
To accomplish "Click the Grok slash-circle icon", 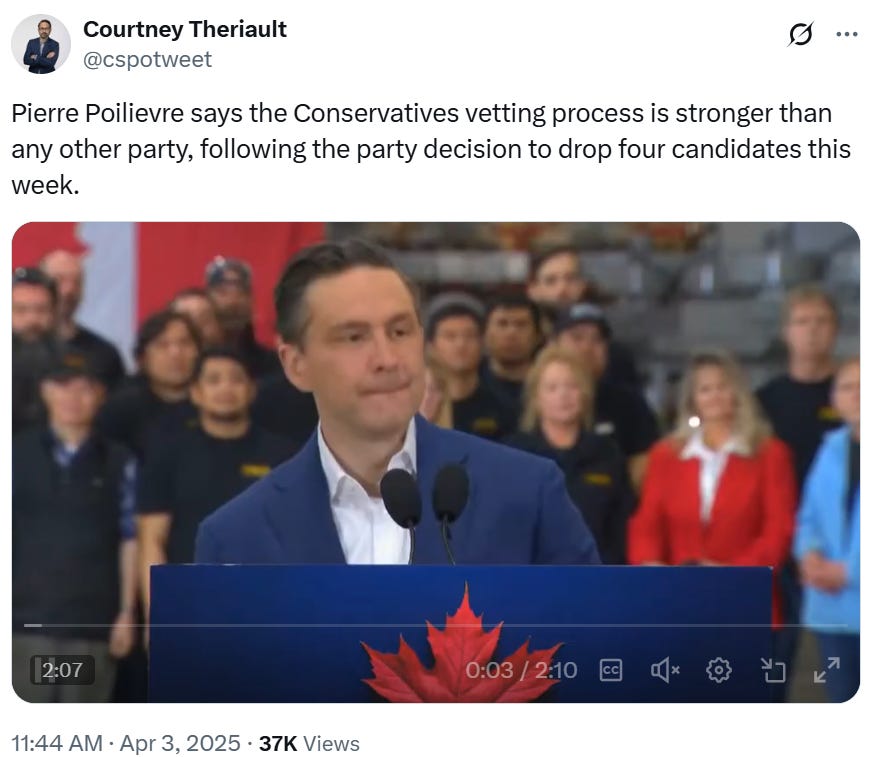I will pyautogui.click(x=800, y=34).
